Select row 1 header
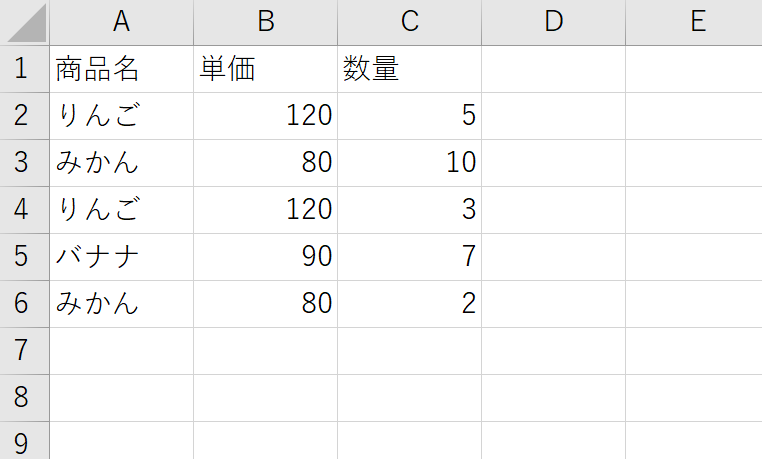The image size is (762, 459). coord(24,69)
